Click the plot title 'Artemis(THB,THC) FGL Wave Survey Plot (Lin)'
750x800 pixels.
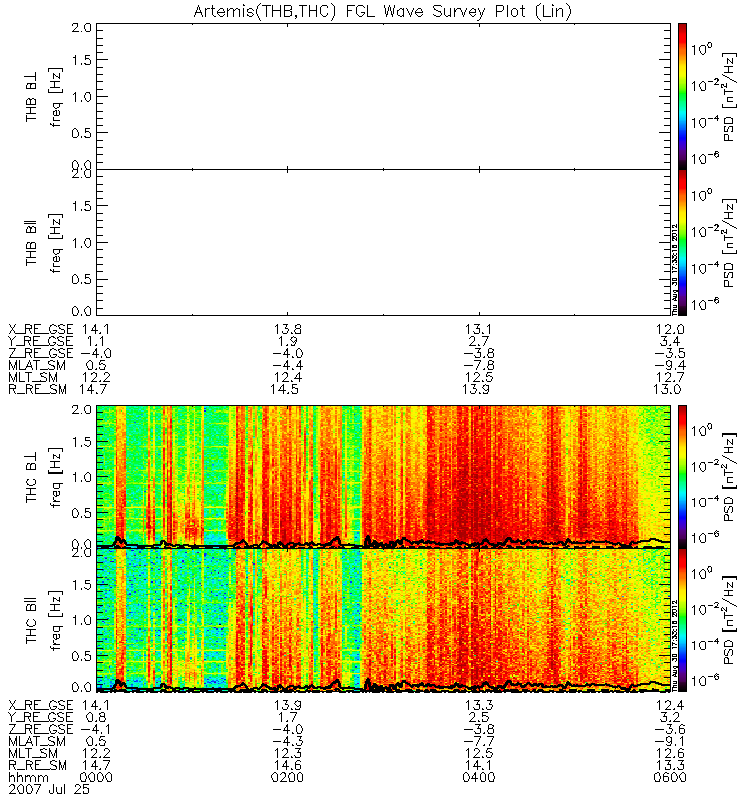[382, 11]
